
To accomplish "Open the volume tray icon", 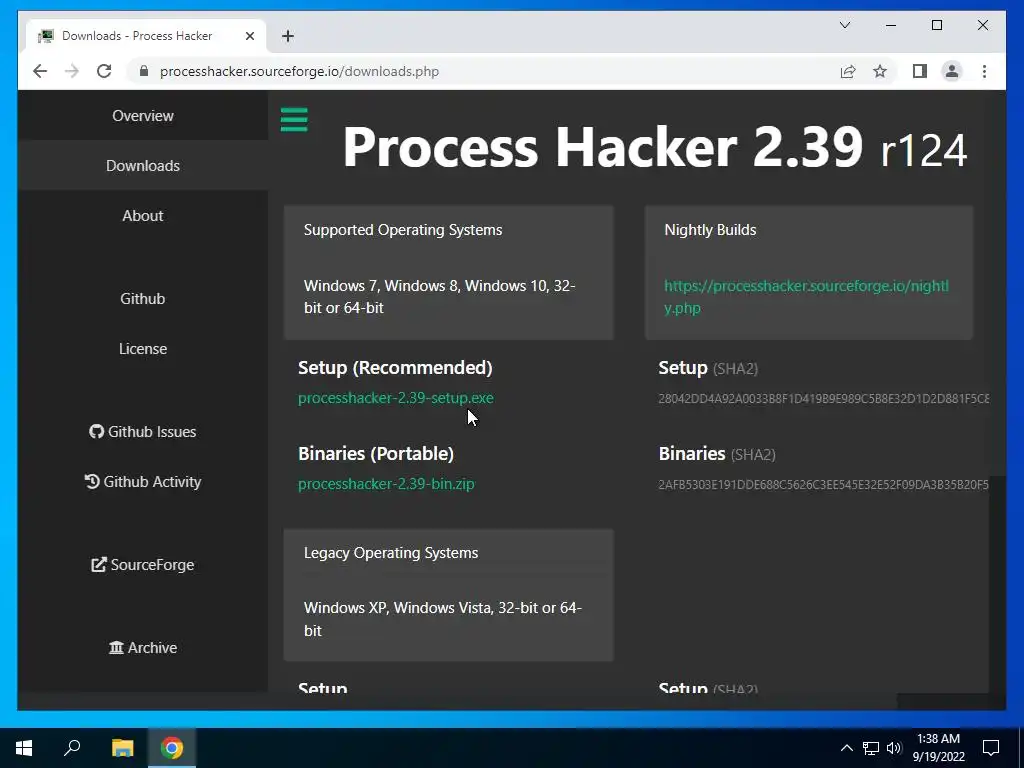I will point(894,748).
